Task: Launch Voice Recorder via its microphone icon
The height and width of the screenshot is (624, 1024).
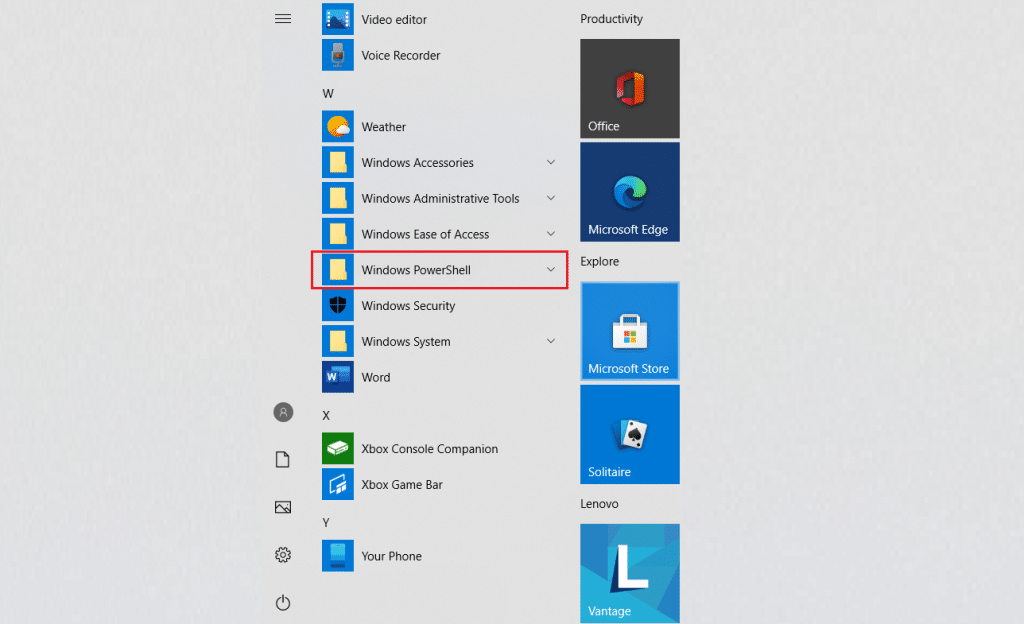Action: tap(338, 55)
